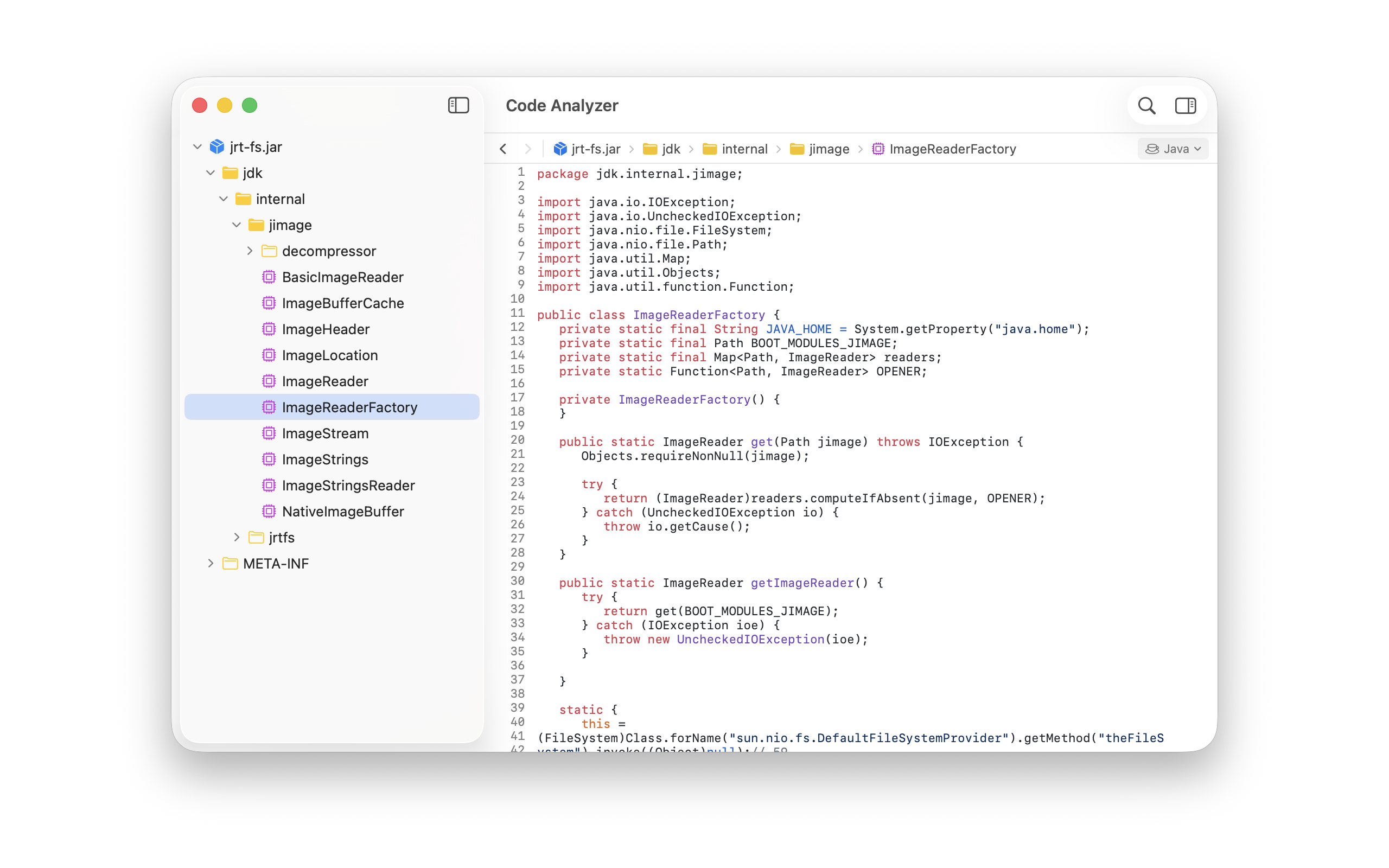The image size is (1389, 868).
Task: Click the jimage folder icon in sidebar
Action: 256,225
